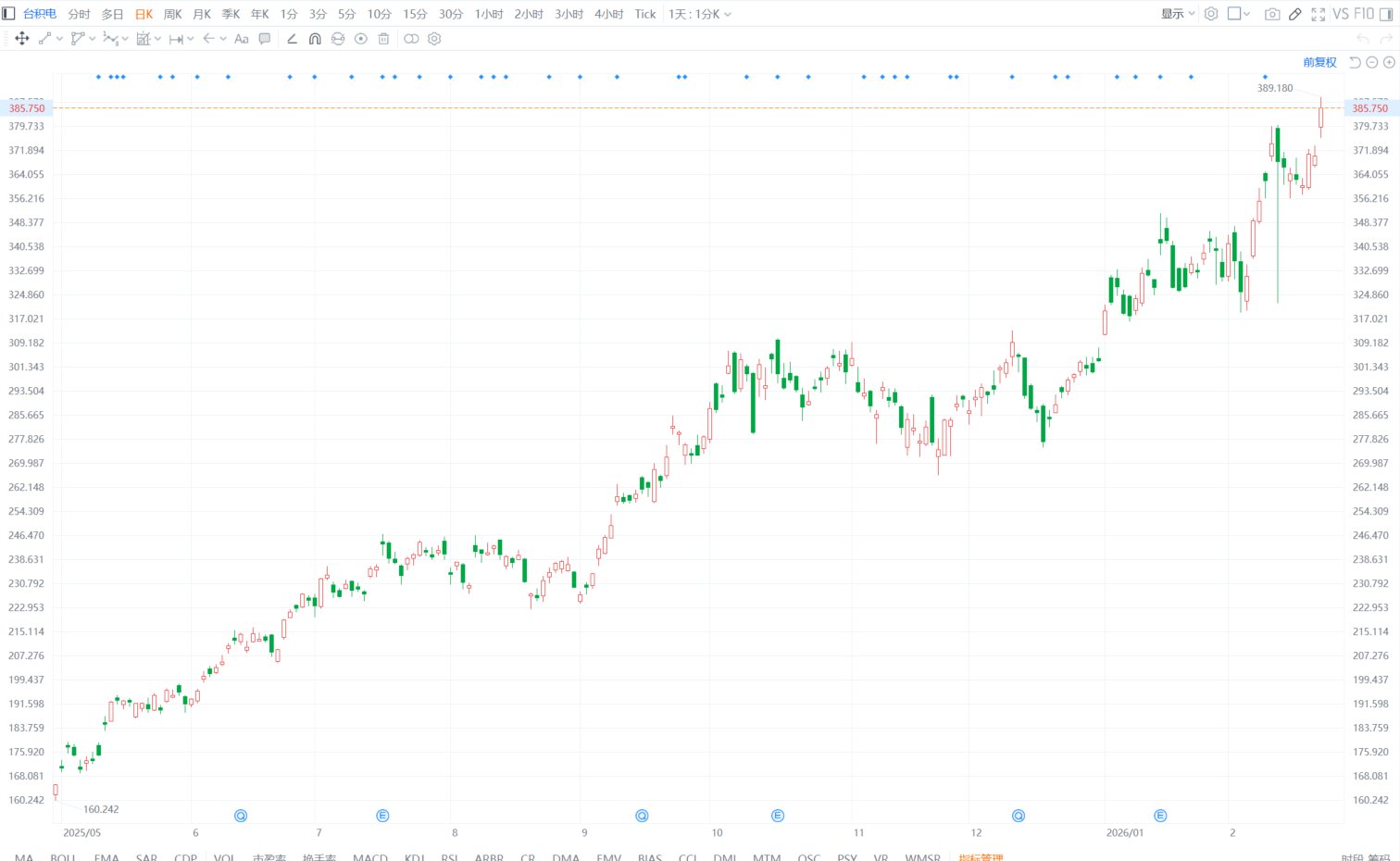Open 指标管理 indicator management
This screenshot has width=1400, height=861.
click(981, 857)
